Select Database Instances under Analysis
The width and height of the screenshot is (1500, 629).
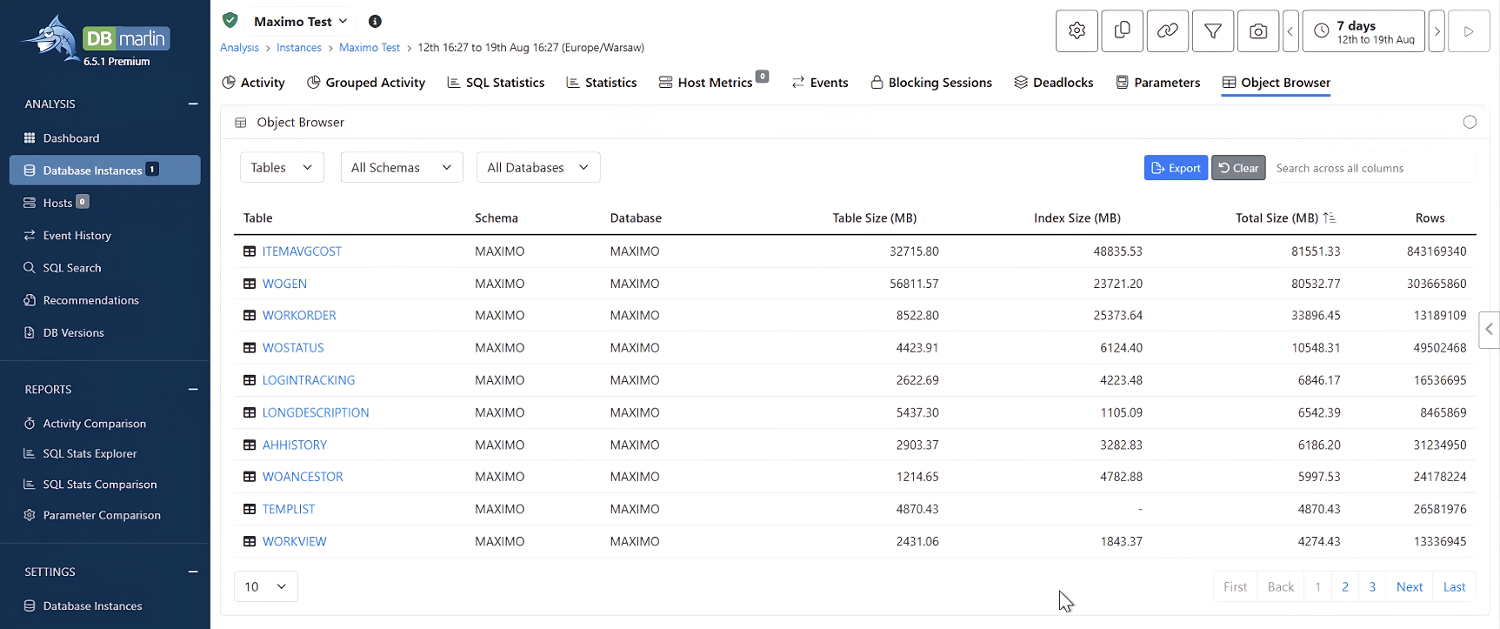pyautogui.click(x=105, y=170)
